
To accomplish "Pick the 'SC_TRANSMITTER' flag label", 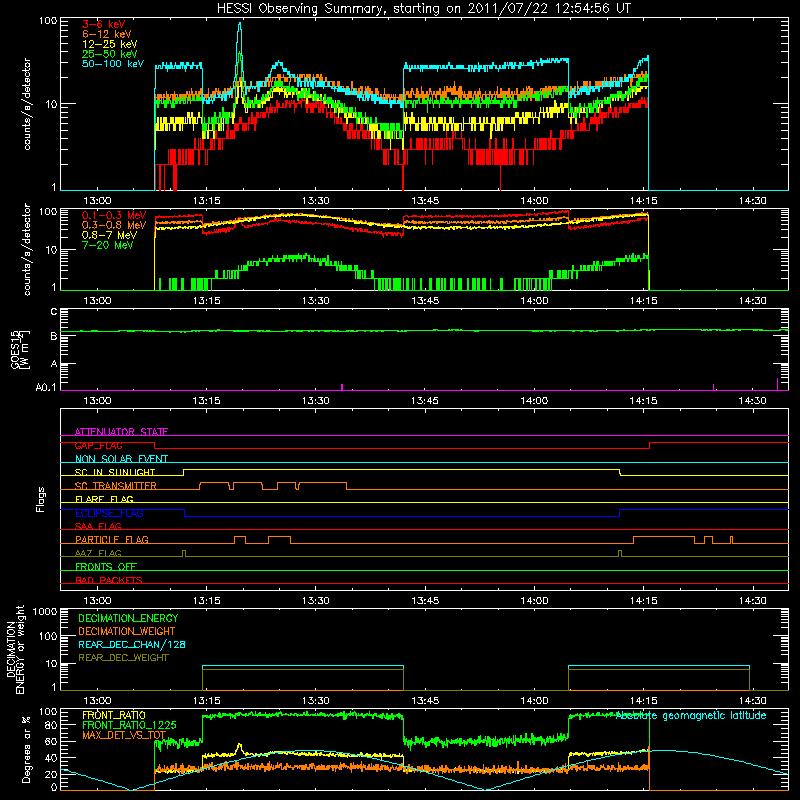I will click(116, 486).
